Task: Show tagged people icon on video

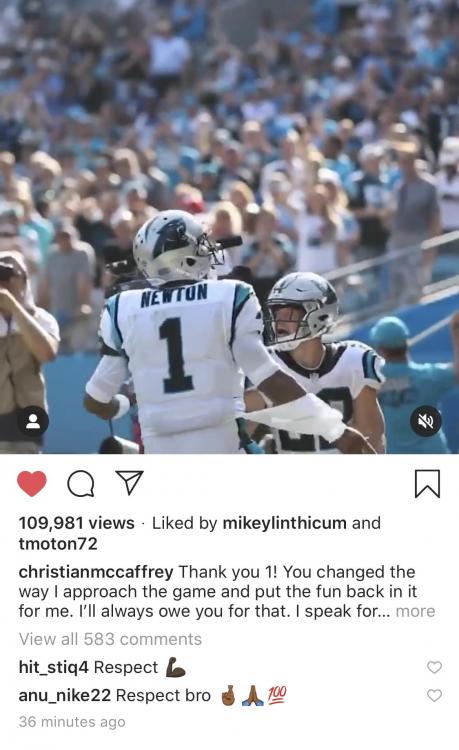Action: pos(33,421)
